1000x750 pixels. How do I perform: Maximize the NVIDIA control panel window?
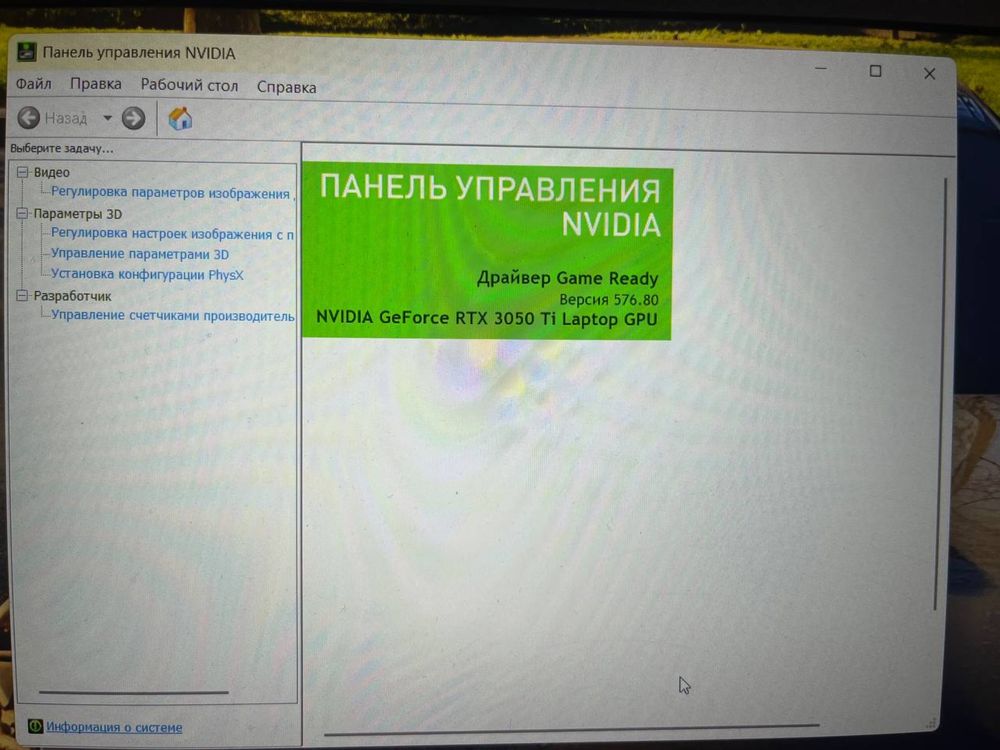click(x=876, y=71)
